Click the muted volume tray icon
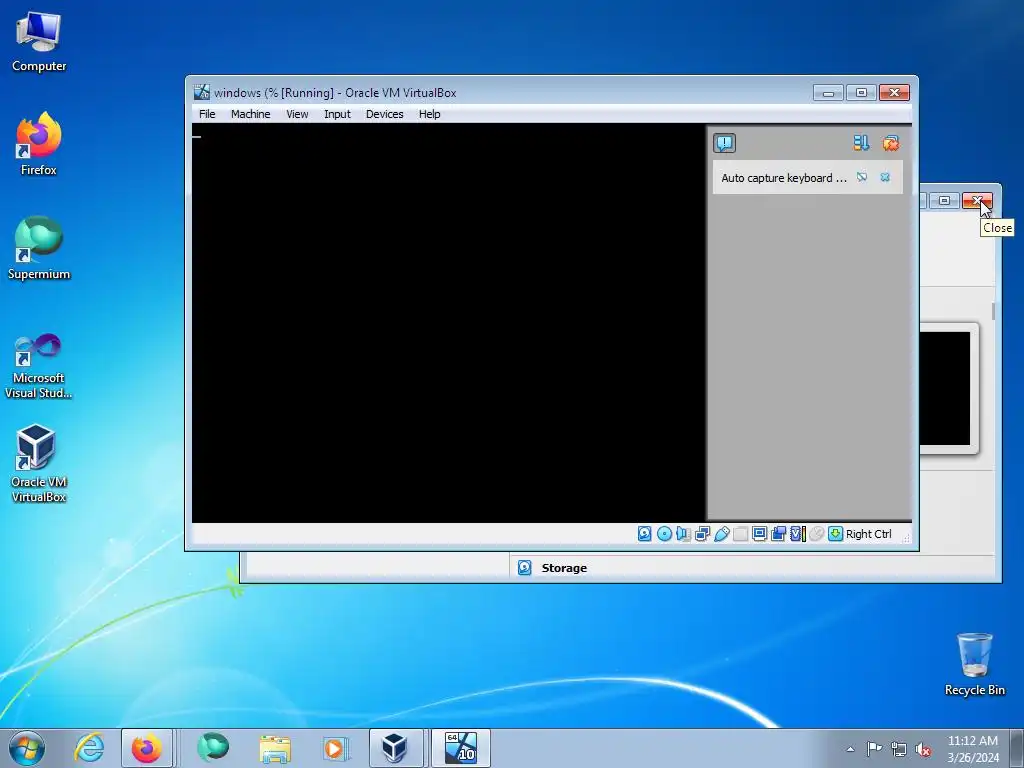1024x768 pixels. [923, 750]
